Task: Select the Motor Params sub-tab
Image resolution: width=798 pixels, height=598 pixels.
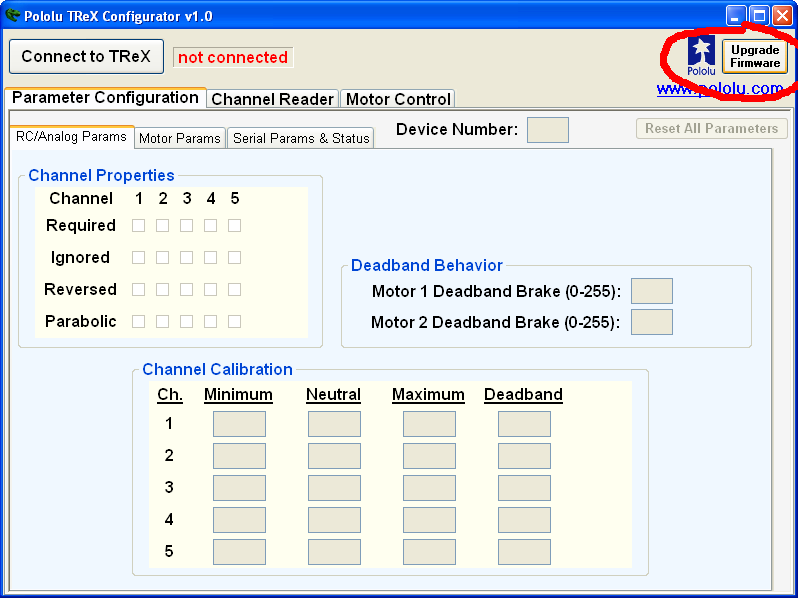Action: [179, 138]
